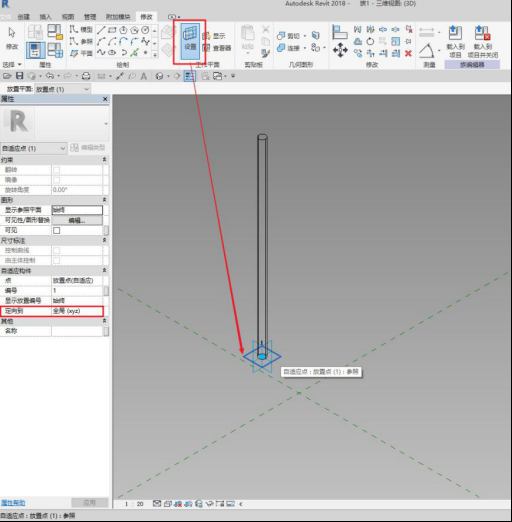The height and width of the screenshot is (522, 512).
Task: Click the Orient to value field
Action: coord(77,311)
